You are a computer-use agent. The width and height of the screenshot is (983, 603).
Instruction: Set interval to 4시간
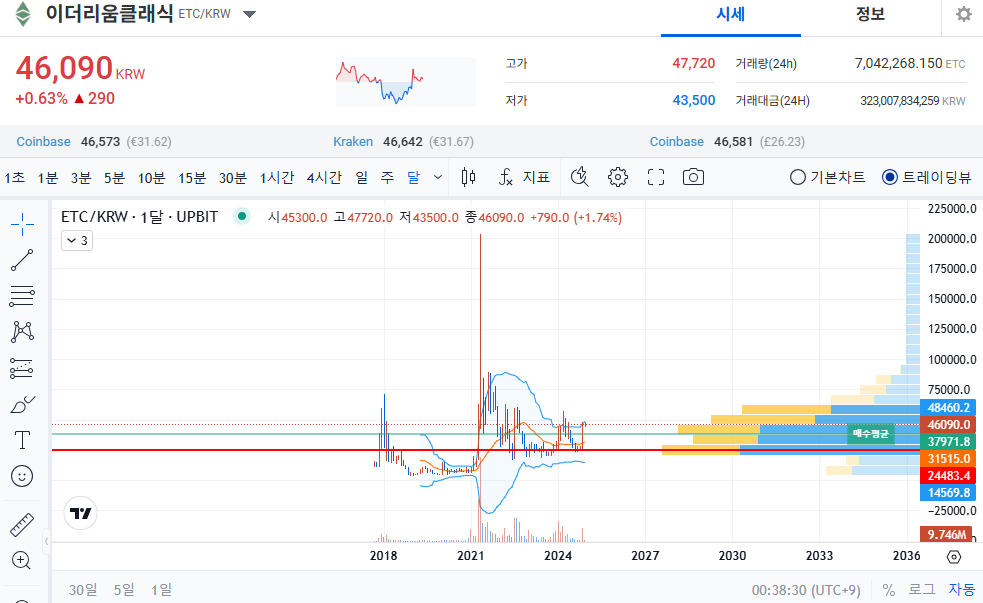click(324, 178)
